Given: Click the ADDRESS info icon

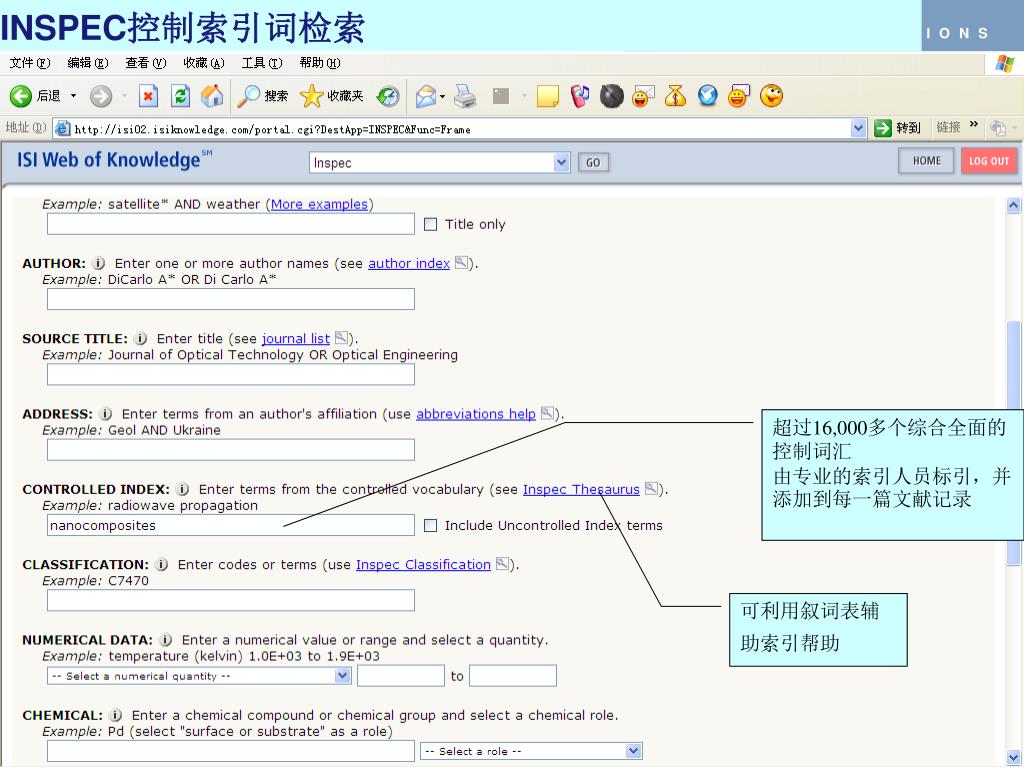Looking at the screenshot, I should [x=105, y=414].
